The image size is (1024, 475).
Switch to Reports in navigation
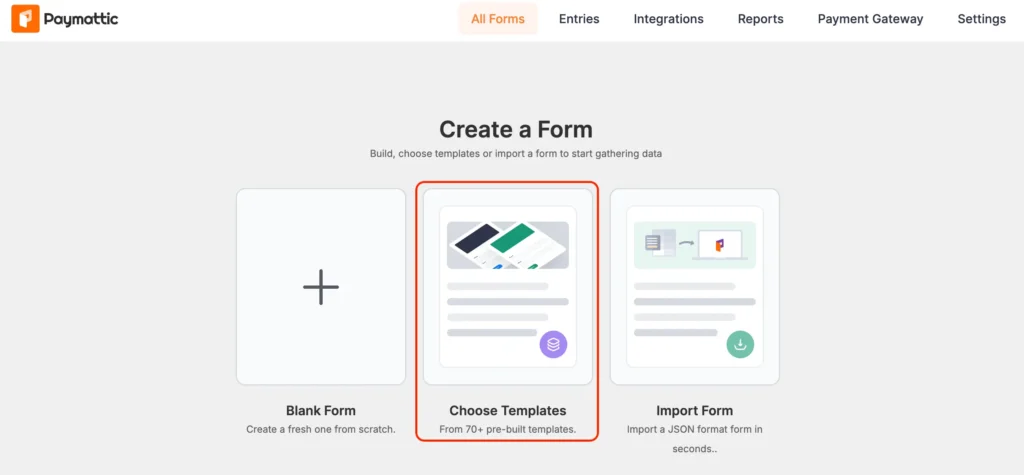761,19
